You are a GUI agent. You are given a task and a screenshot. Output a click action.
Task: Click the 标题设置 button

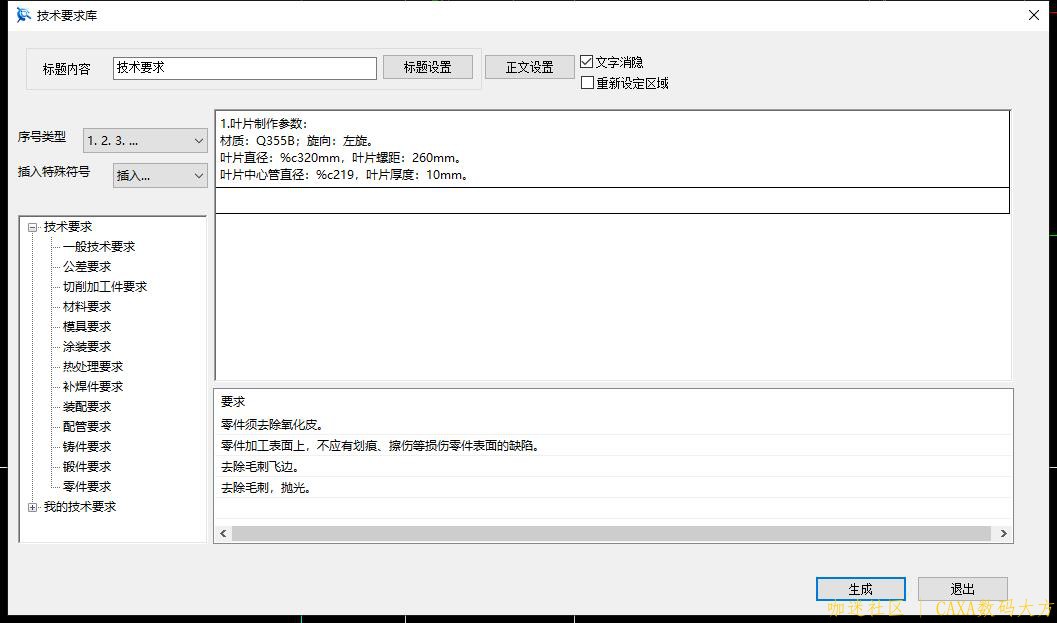[x=427, y=67]
